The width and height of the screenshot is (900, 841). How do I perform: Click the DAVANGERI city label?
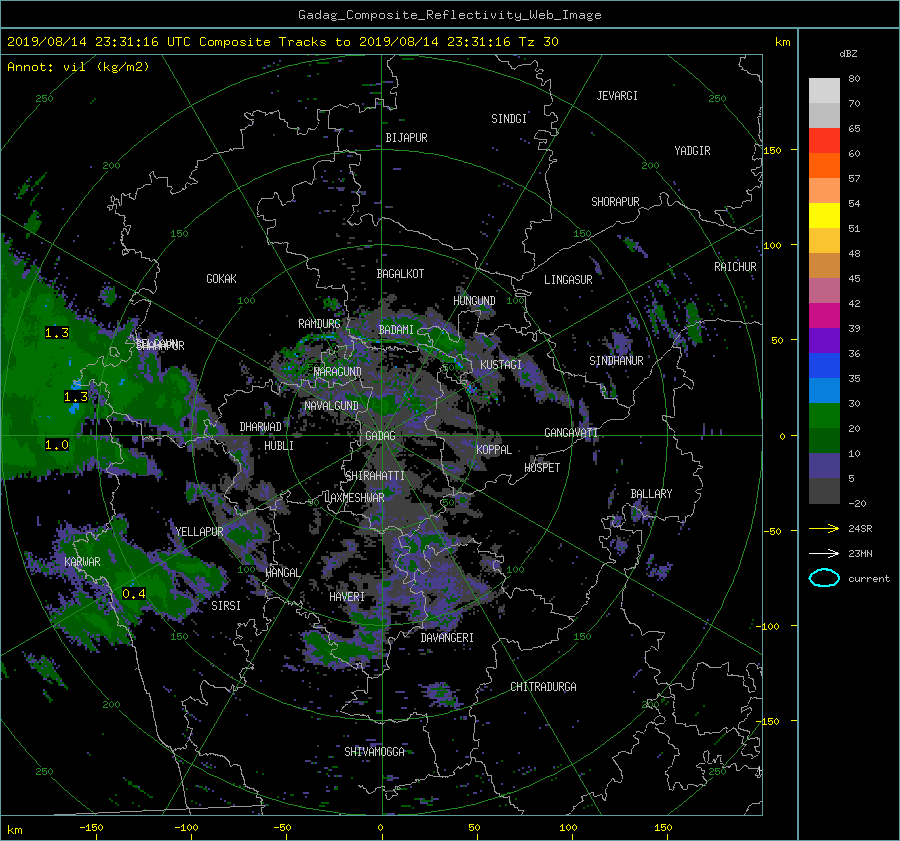coord(447,638)
